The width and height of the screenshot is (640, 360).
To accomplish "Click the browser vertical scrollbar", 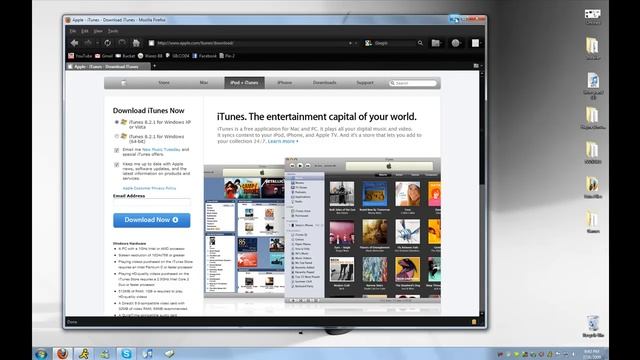I will (482, 193).
